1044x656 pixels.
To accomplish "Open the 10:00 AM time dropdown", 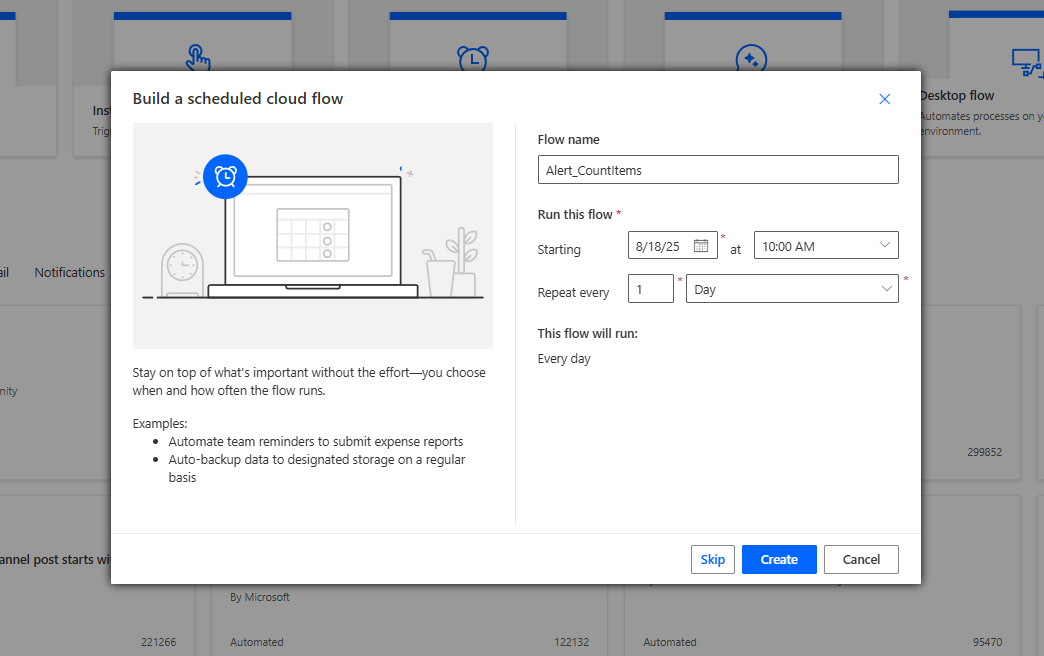I will [x=825, y=245].
